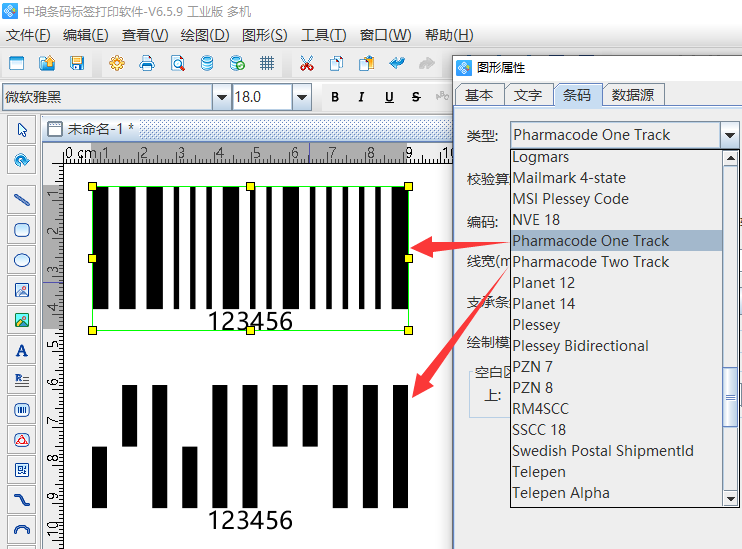This screenshot has height=549, width=742.
Task: Toggle underline U formatting
Action: 389,97
